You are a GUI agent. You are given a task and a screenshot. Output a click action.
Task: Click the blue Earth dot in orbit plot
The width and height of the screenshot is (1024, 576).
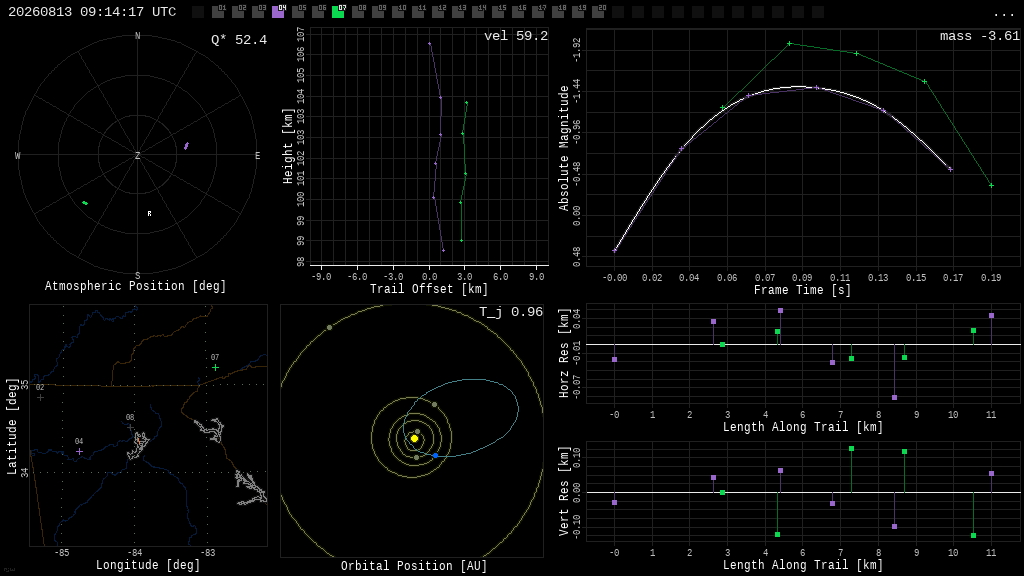pyautogui.click(x=436, y=455)
